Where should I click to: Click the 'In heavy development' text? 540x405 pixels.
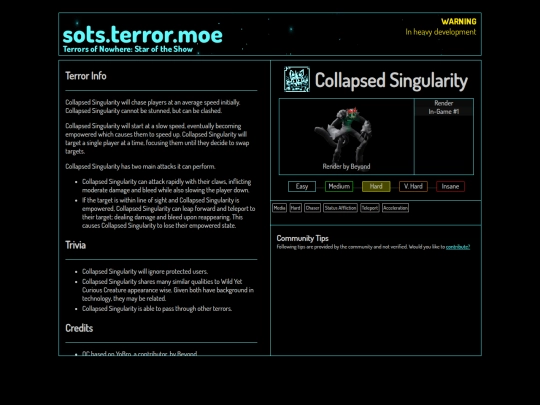tap(440, 32)
